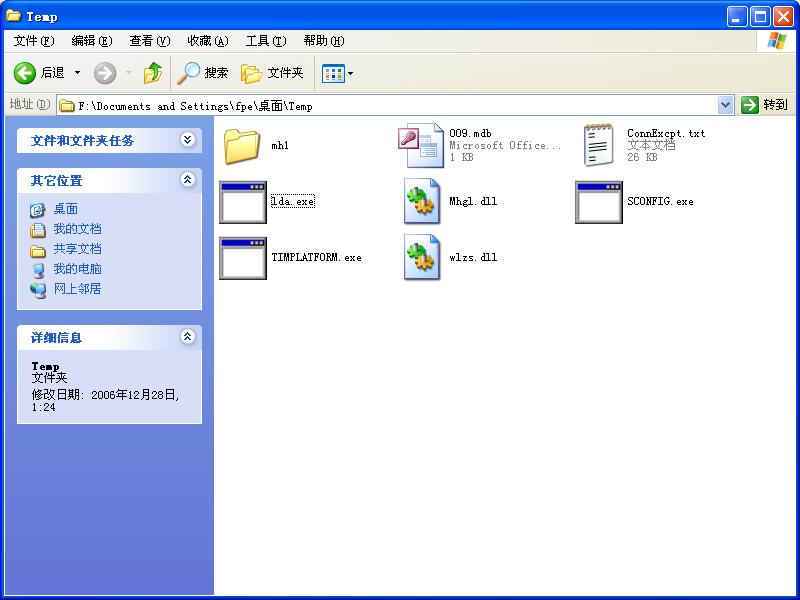Click the 共享文档 folder icon in sidebar
The height and width of the screenshot is (600, 800).
37,250
